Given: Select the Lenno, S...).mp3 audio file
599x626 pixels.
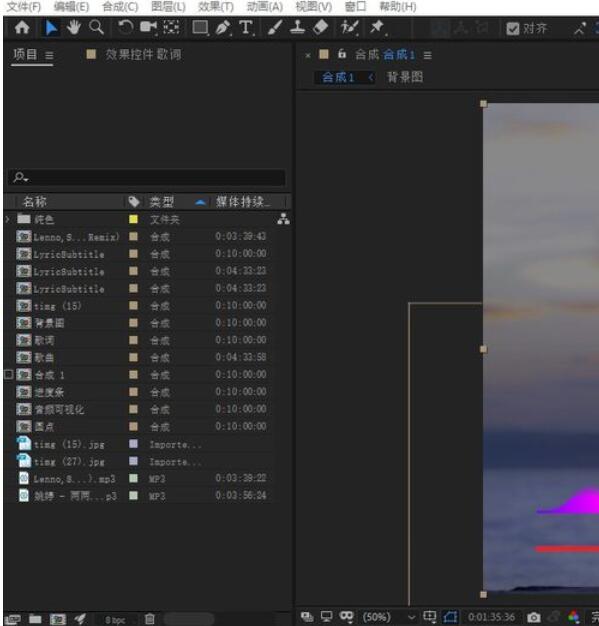Looking at the screenshot, I should coord(74,478).
